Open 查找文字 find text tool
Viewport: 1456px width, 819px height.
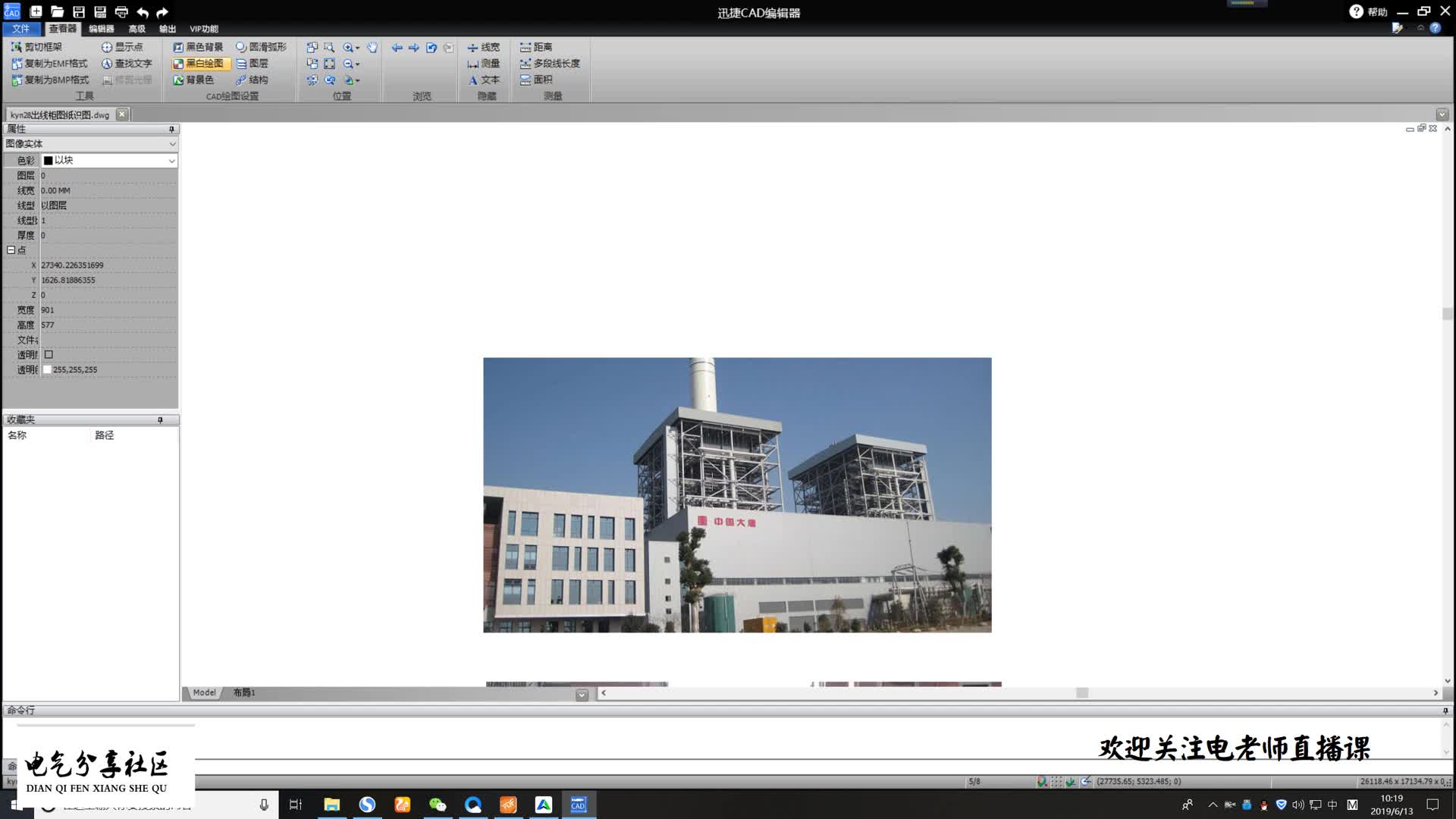(x=127, y=64)
